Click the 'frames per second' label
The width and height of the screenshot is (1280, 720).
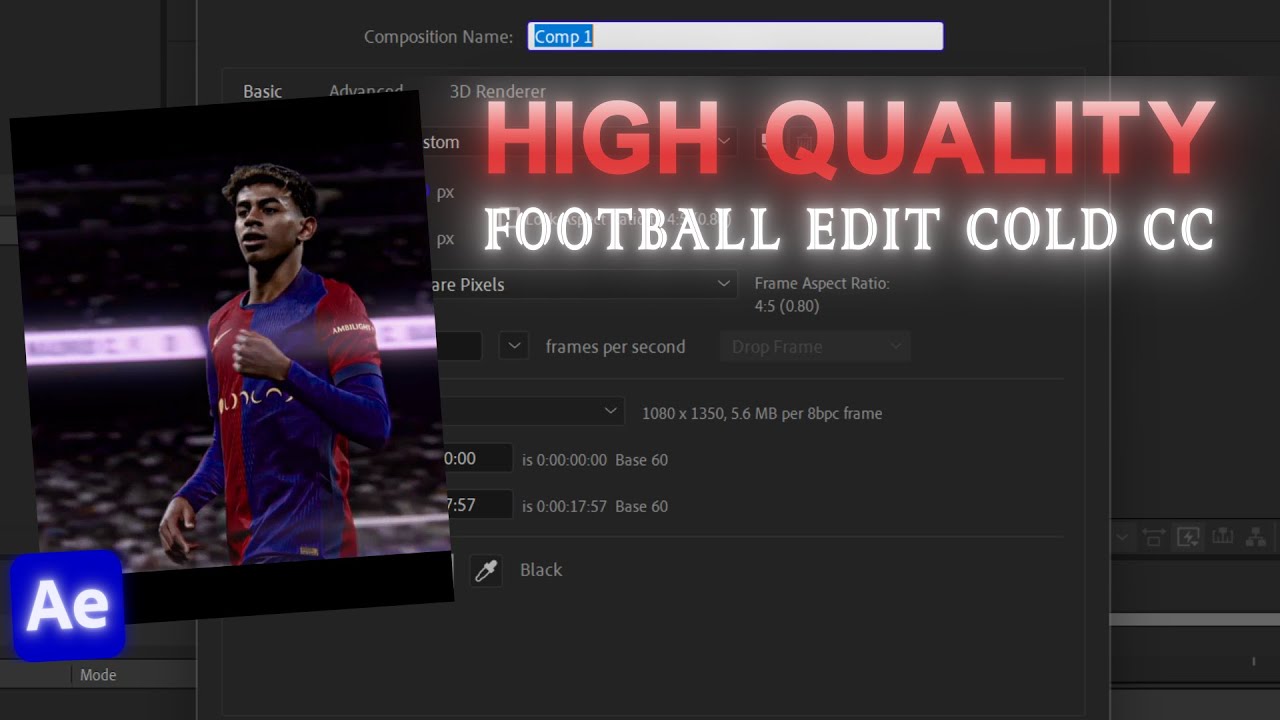pos(615,347)
